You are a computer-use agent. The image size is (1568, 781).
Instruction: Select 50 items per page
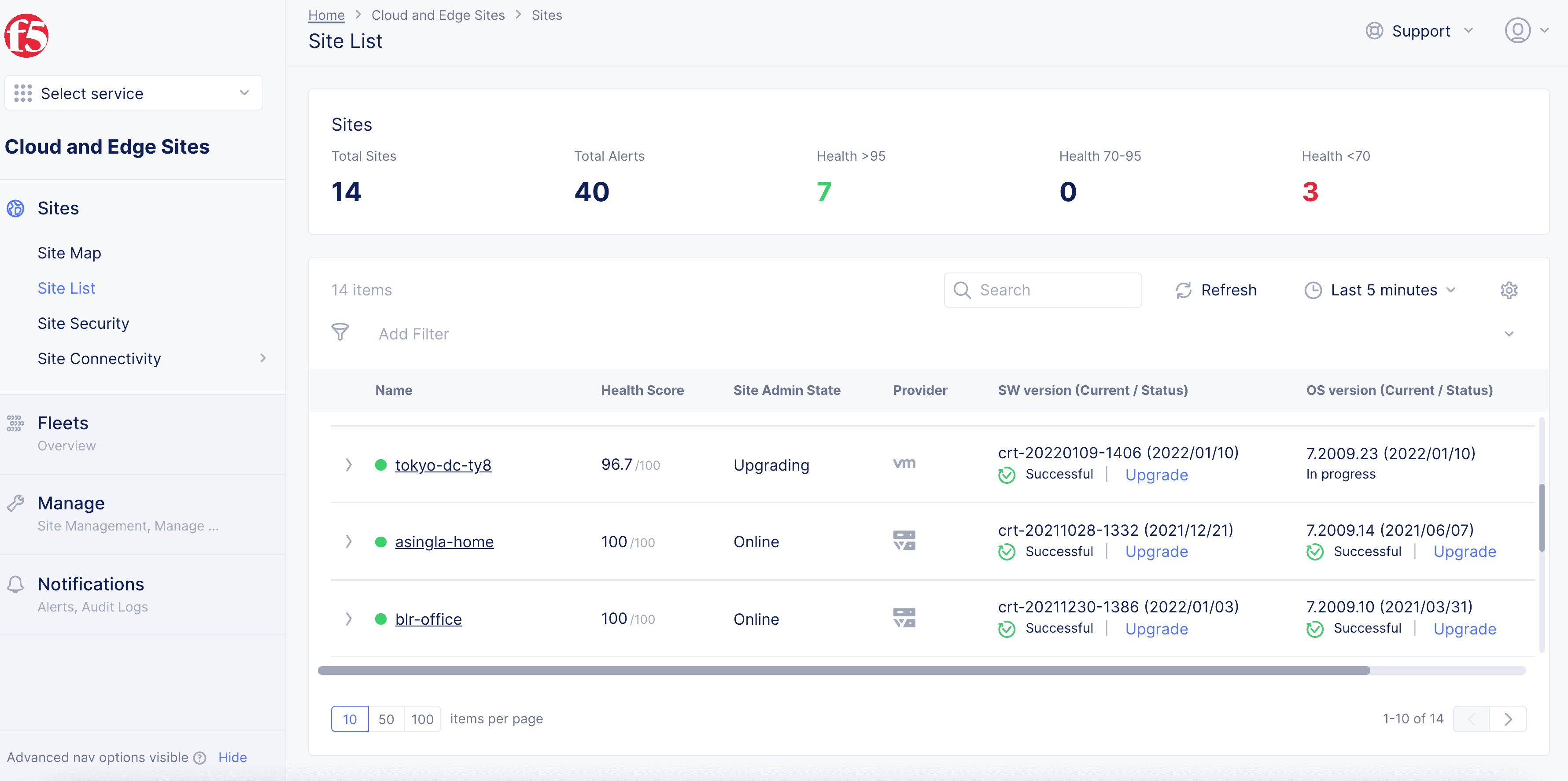click(x=386, y=719)
